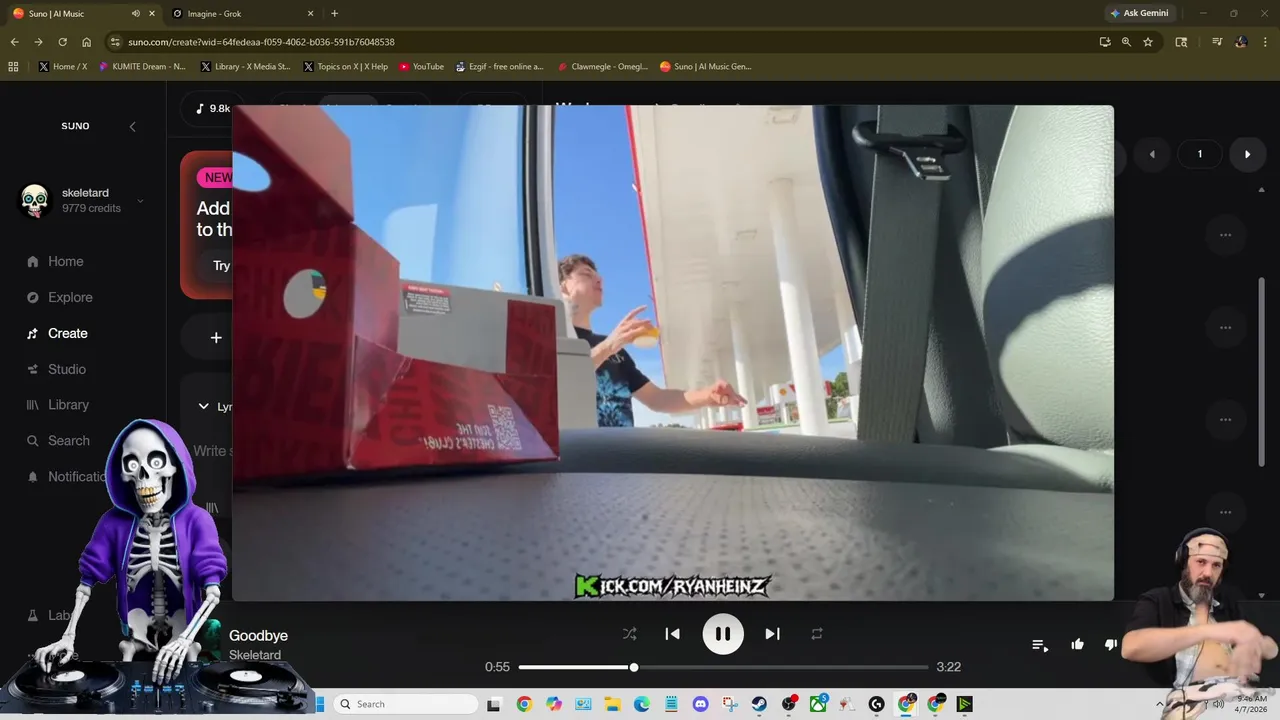This screenshot has width=1280, height=720.
Task: Go to the previous page of songs
Action: point(1152,154)
